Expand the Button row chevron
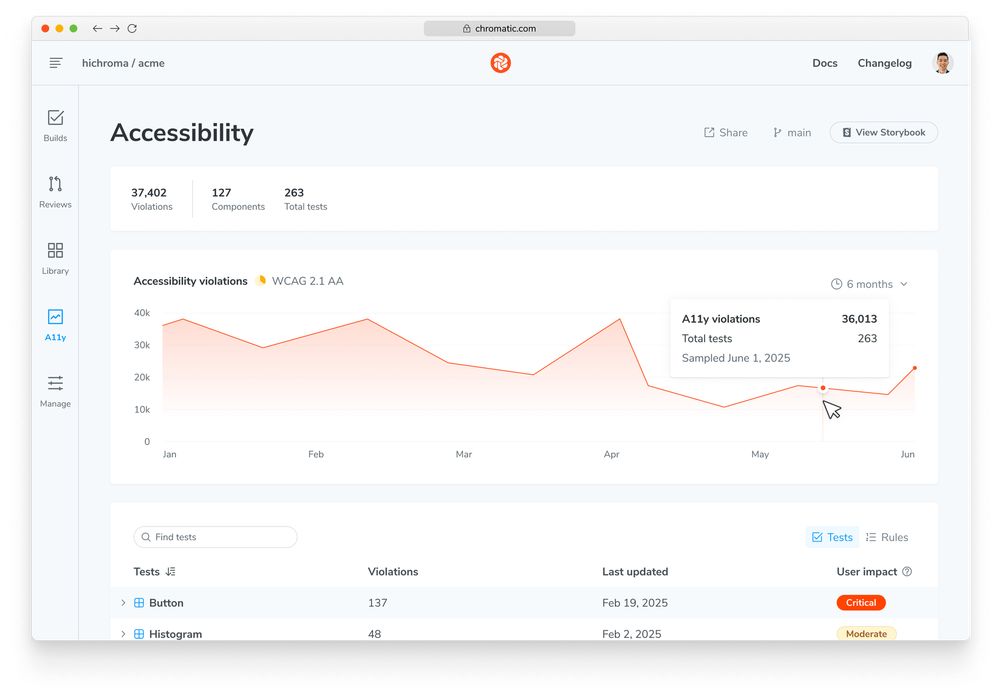 [123, 603]
